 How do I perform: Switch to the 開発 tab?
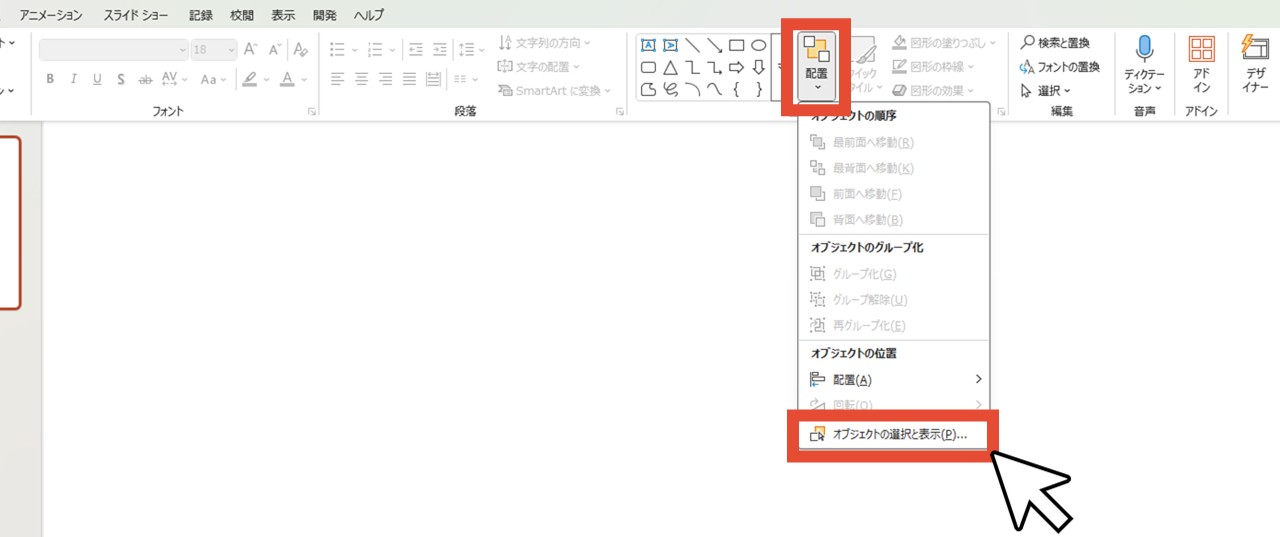[325, 15]
